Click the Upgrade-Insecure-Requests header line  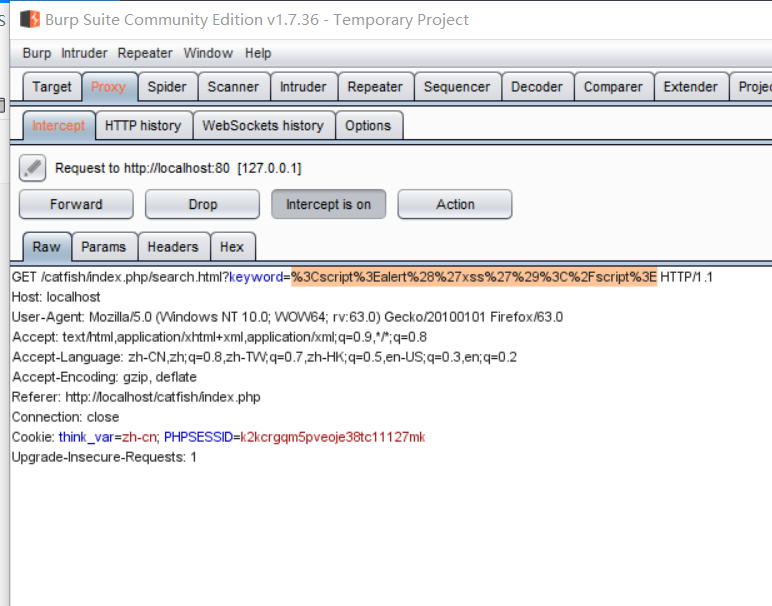(x=104, y=457)
